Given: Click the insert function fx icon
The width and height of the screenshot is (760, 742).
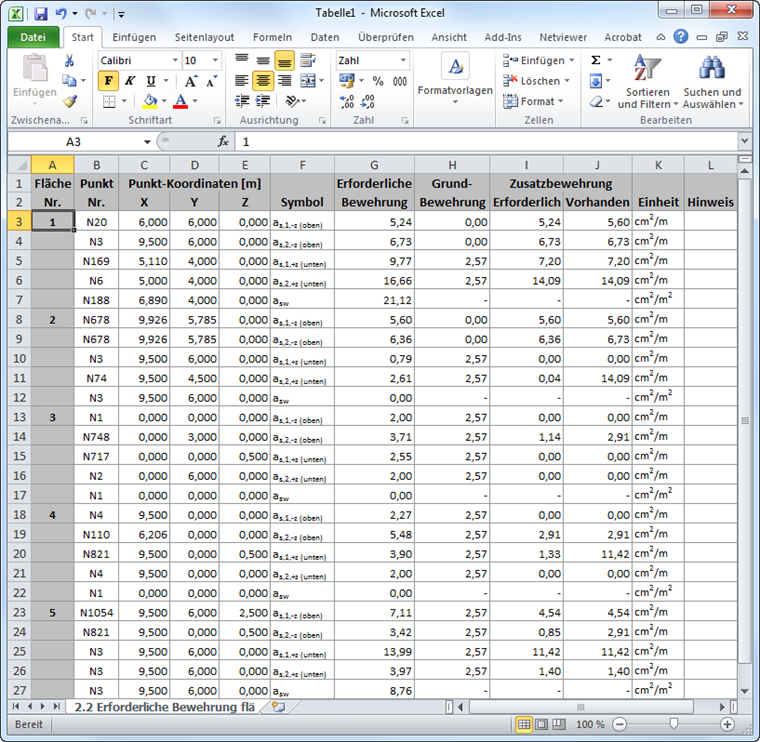Looking at the screenshot, I should click(x=223, y=141).
